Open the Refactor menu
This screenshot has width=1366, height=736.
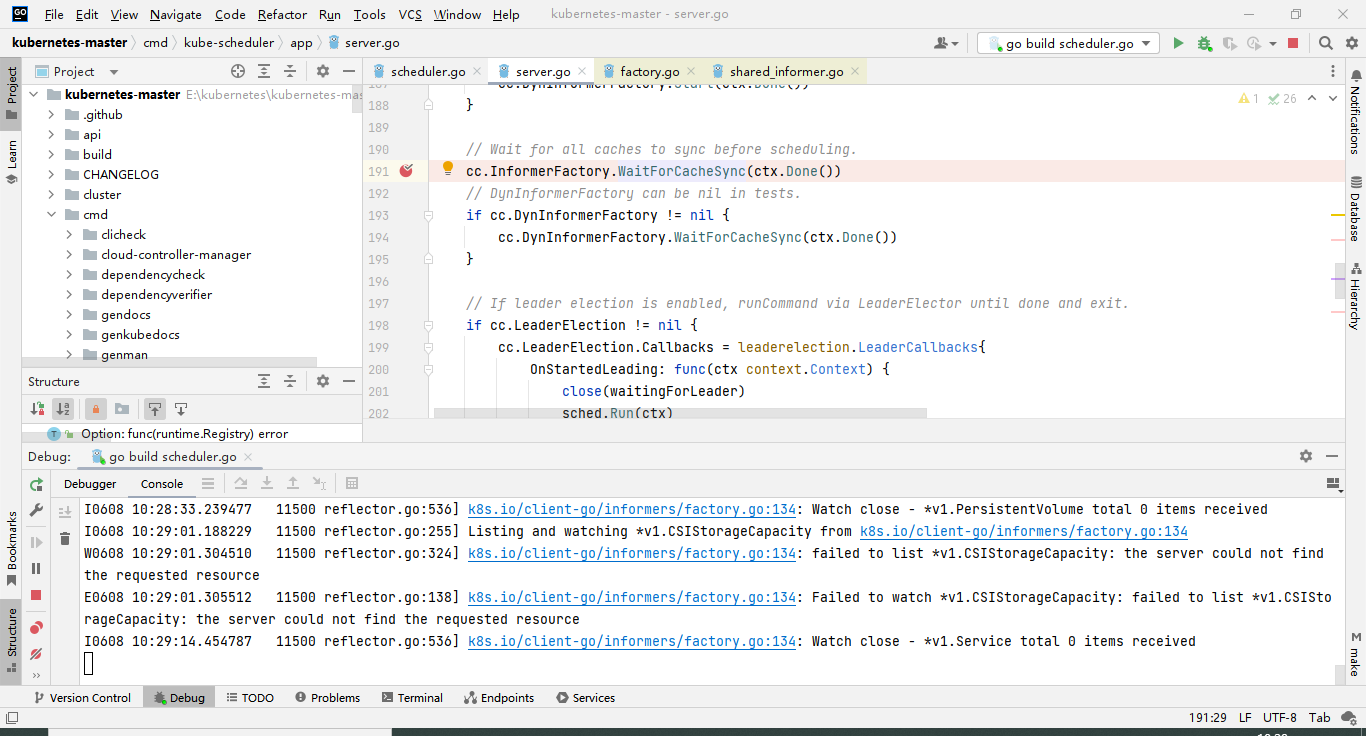point(282,15)
